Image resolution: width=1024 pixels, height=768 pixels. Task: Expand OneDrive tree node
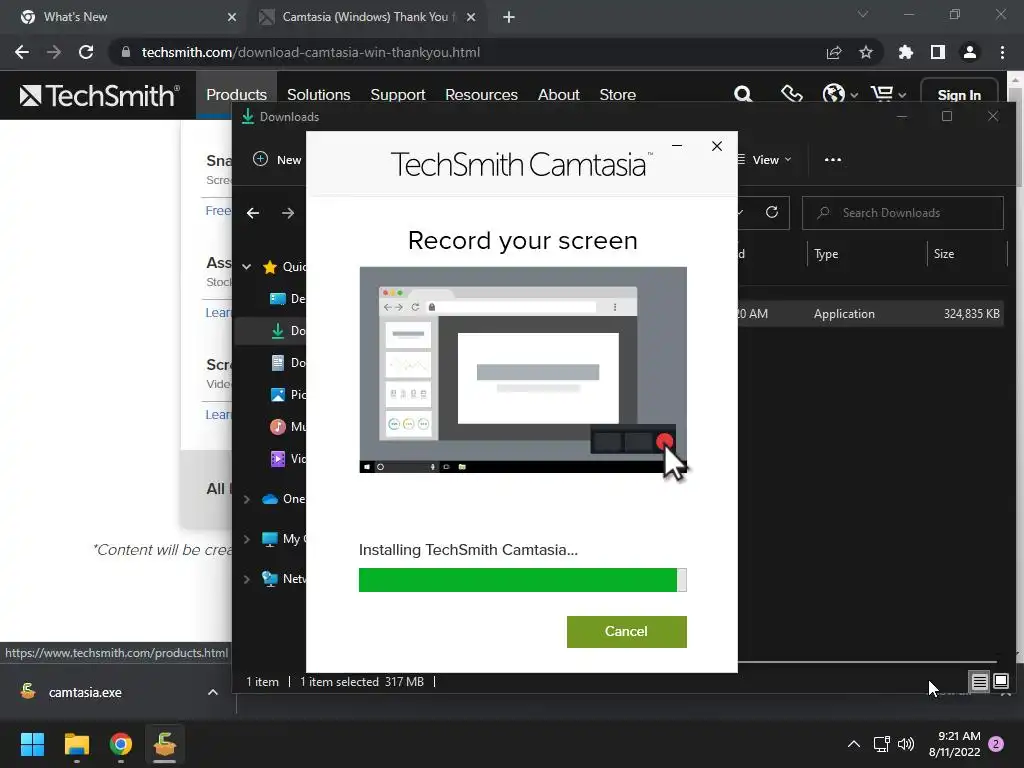(247, 499)
